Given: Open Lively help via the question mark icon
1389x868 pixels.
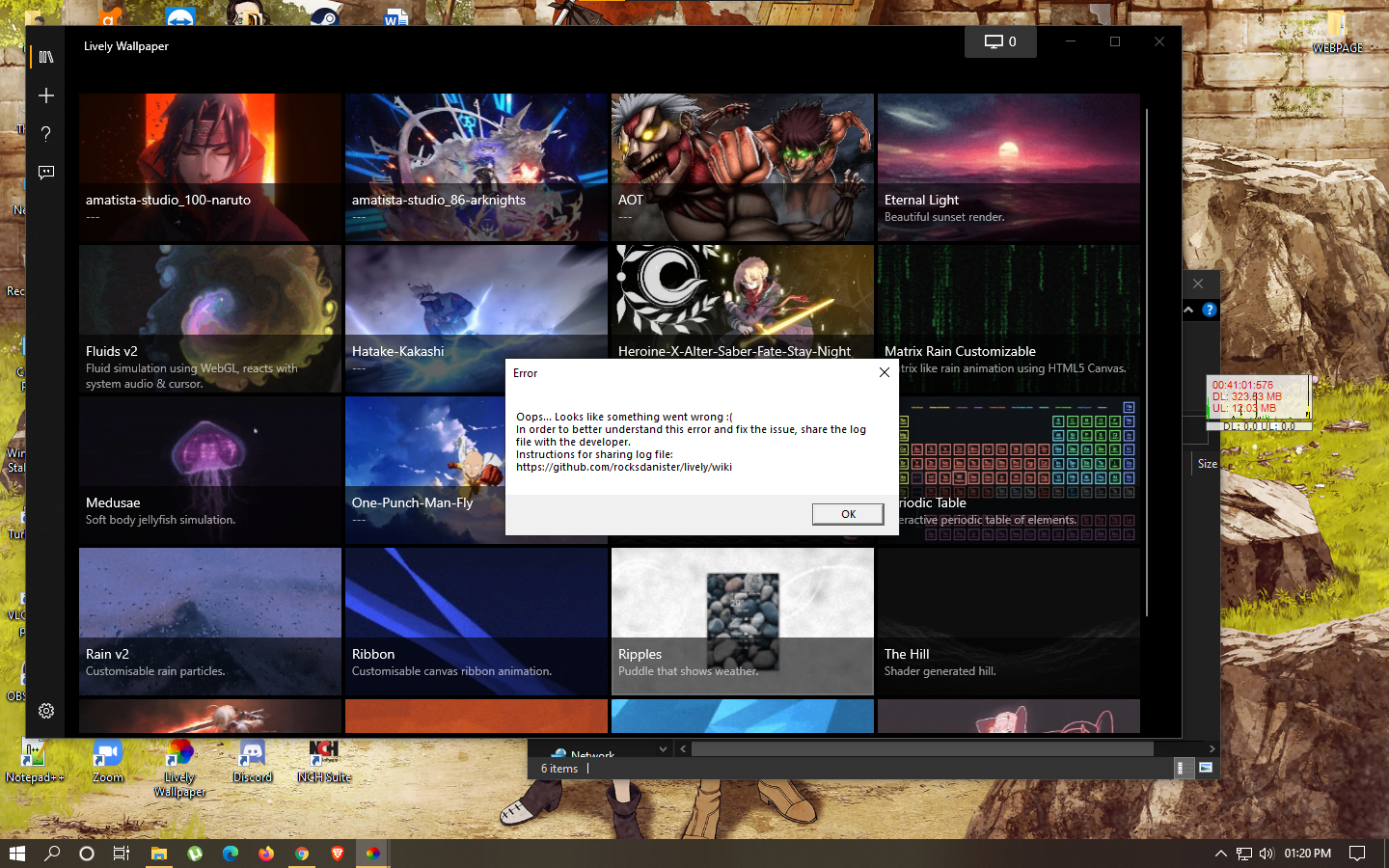Looking at the screenshot, I should (45, 134).
